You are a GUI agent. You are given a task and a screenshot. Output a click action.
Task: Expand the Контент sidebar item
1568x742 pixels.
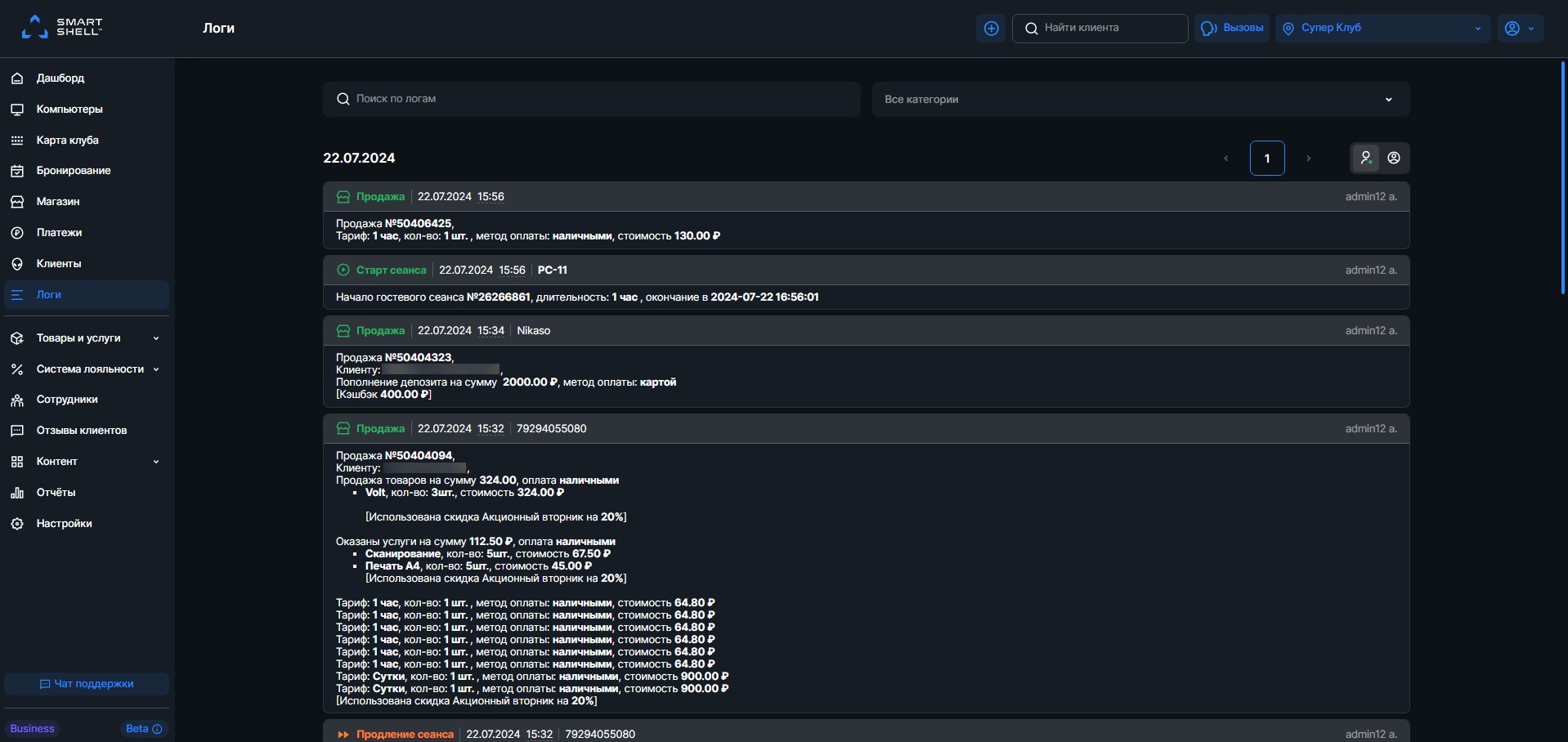pos(58,461)
